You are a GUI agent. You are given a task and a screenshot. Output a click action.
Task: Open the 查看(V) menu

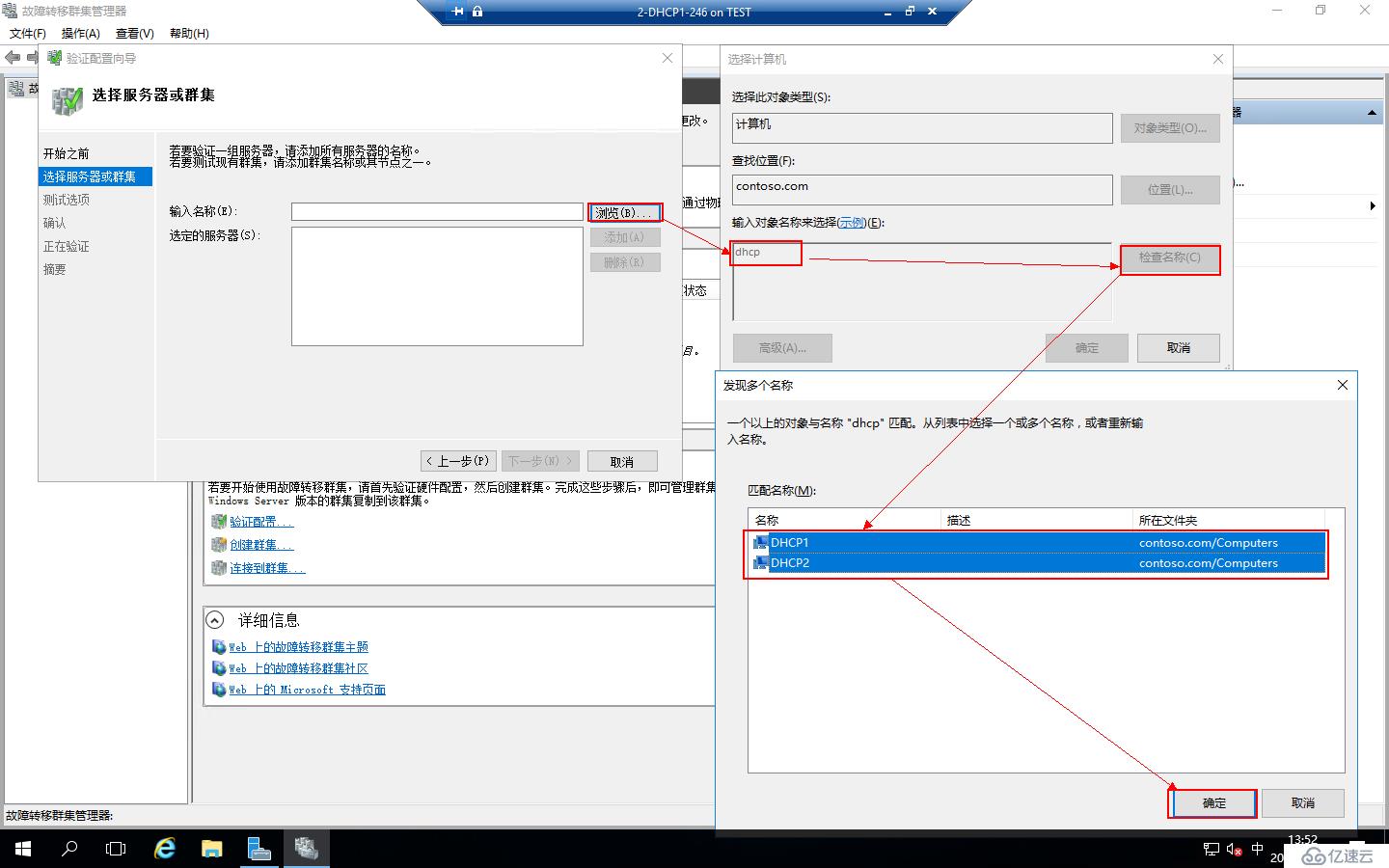click(134, 33)
